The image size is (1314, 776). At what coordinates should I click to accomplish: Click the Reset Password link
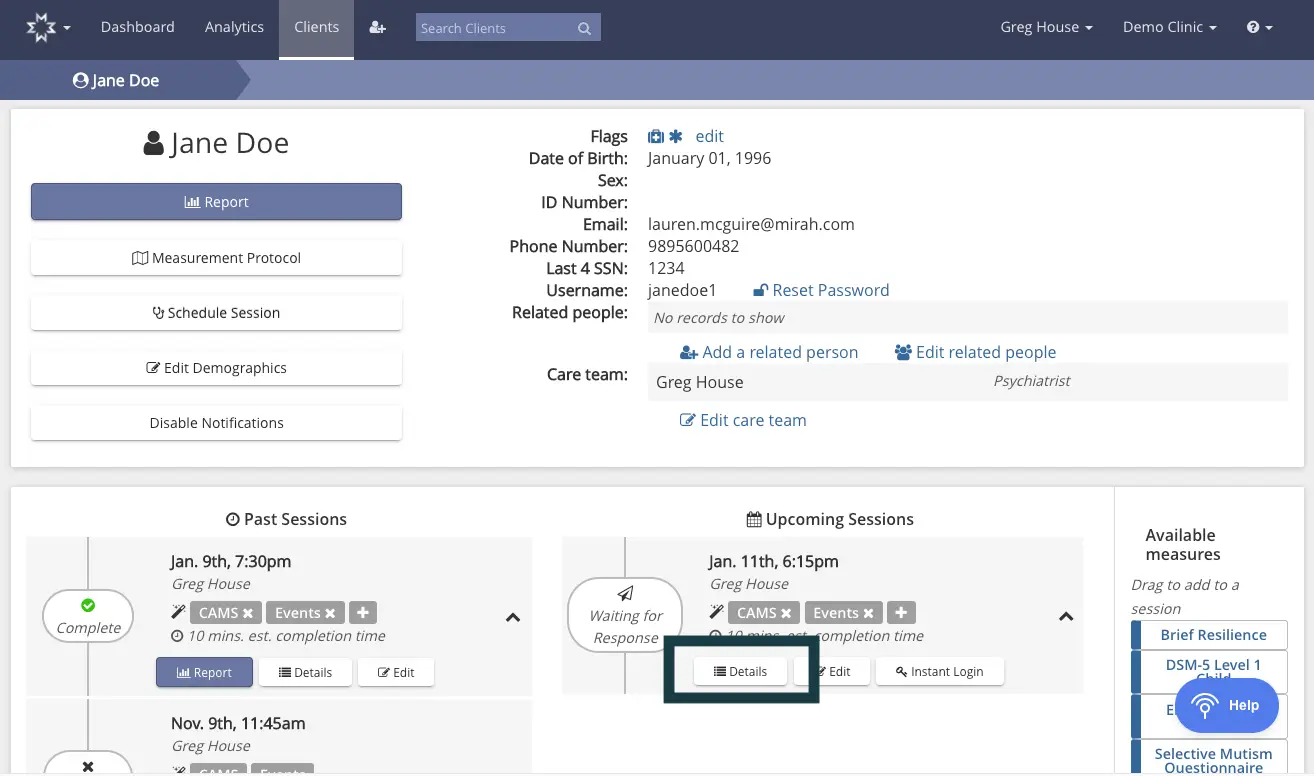831,290
